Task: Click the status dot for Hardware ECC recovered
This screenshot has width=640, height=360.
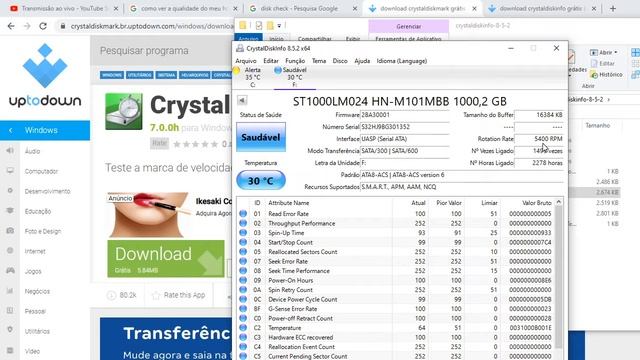Action: pyautogui.click(x=243, y=337)
